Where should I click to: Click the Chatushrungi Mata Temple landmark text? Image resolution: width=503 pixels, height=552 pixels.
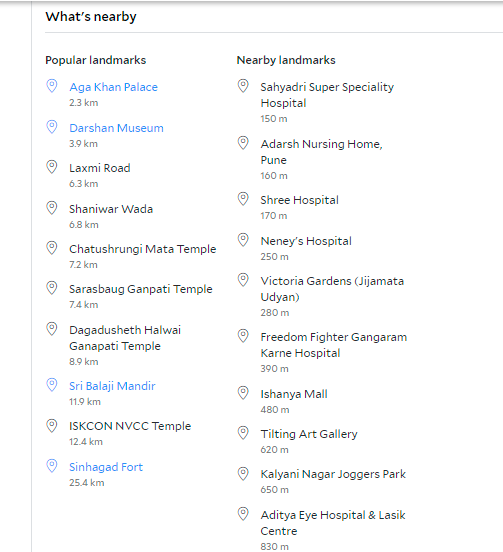[x=143, y=249]
